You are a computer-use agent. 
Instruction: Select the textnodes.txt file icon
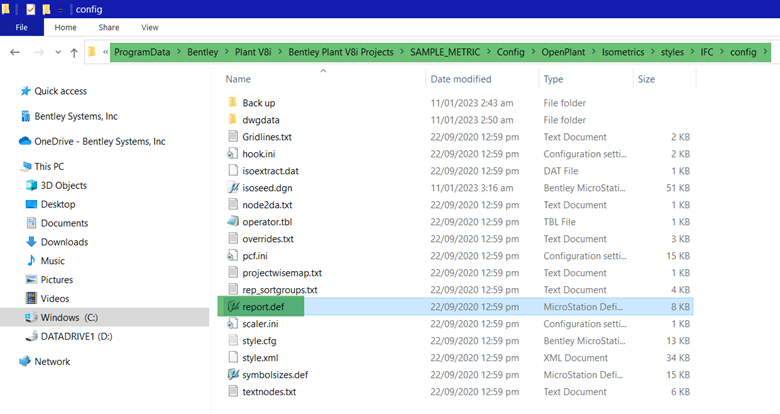point(232,392)
